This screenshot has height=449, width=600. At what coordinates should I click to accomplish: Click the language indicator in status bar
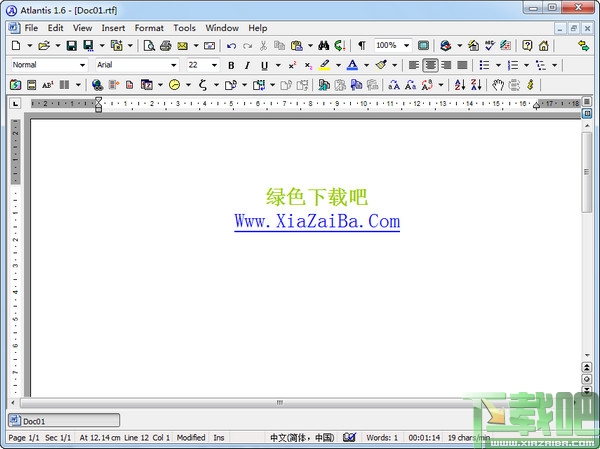pos(302,437)
